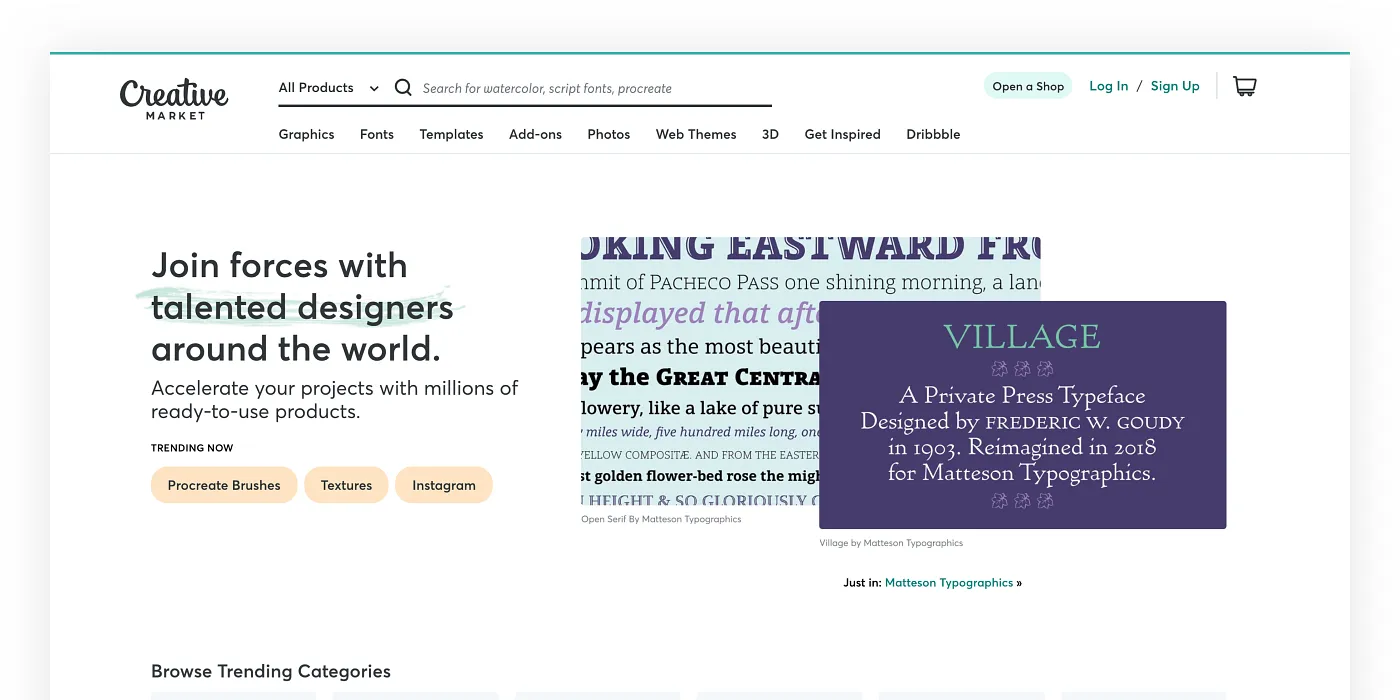Viewport: 1400px width, 700px height.
Task: Go to Get Inspired page
Action: pyautogui.click(x=842, y=134)
